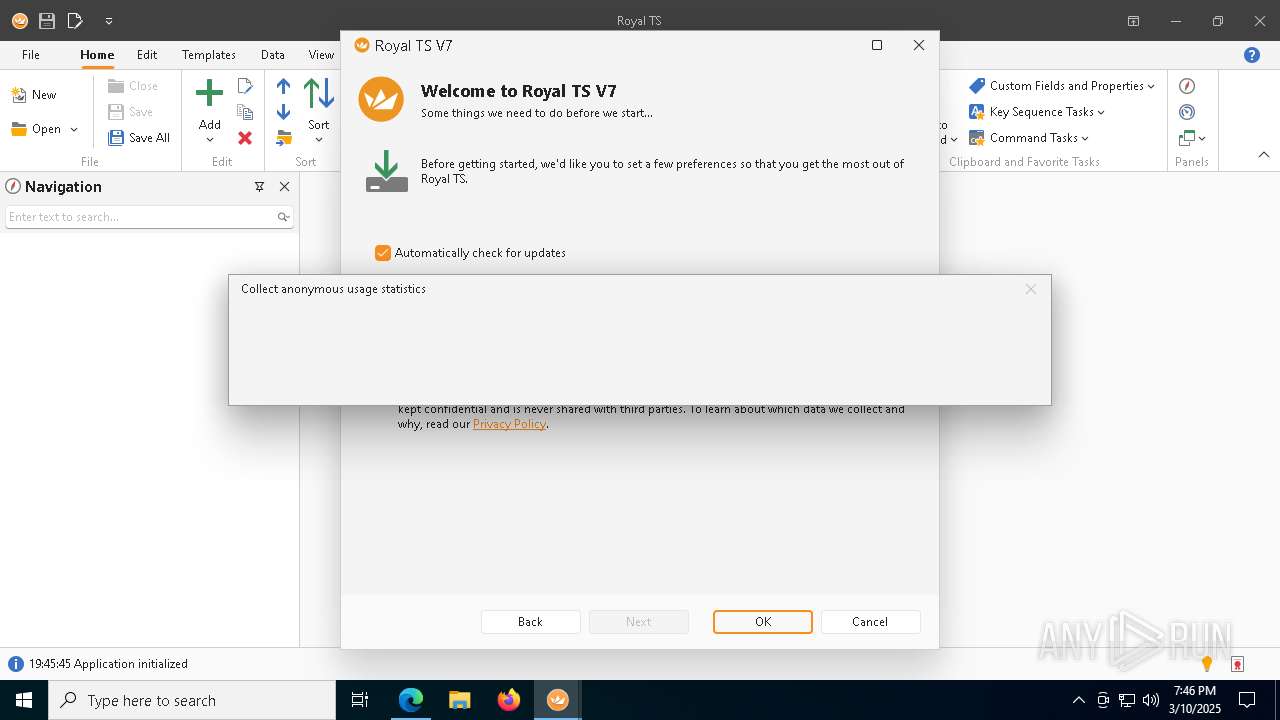Click the duplicate/copy icon in Edit group

[245, 112]
